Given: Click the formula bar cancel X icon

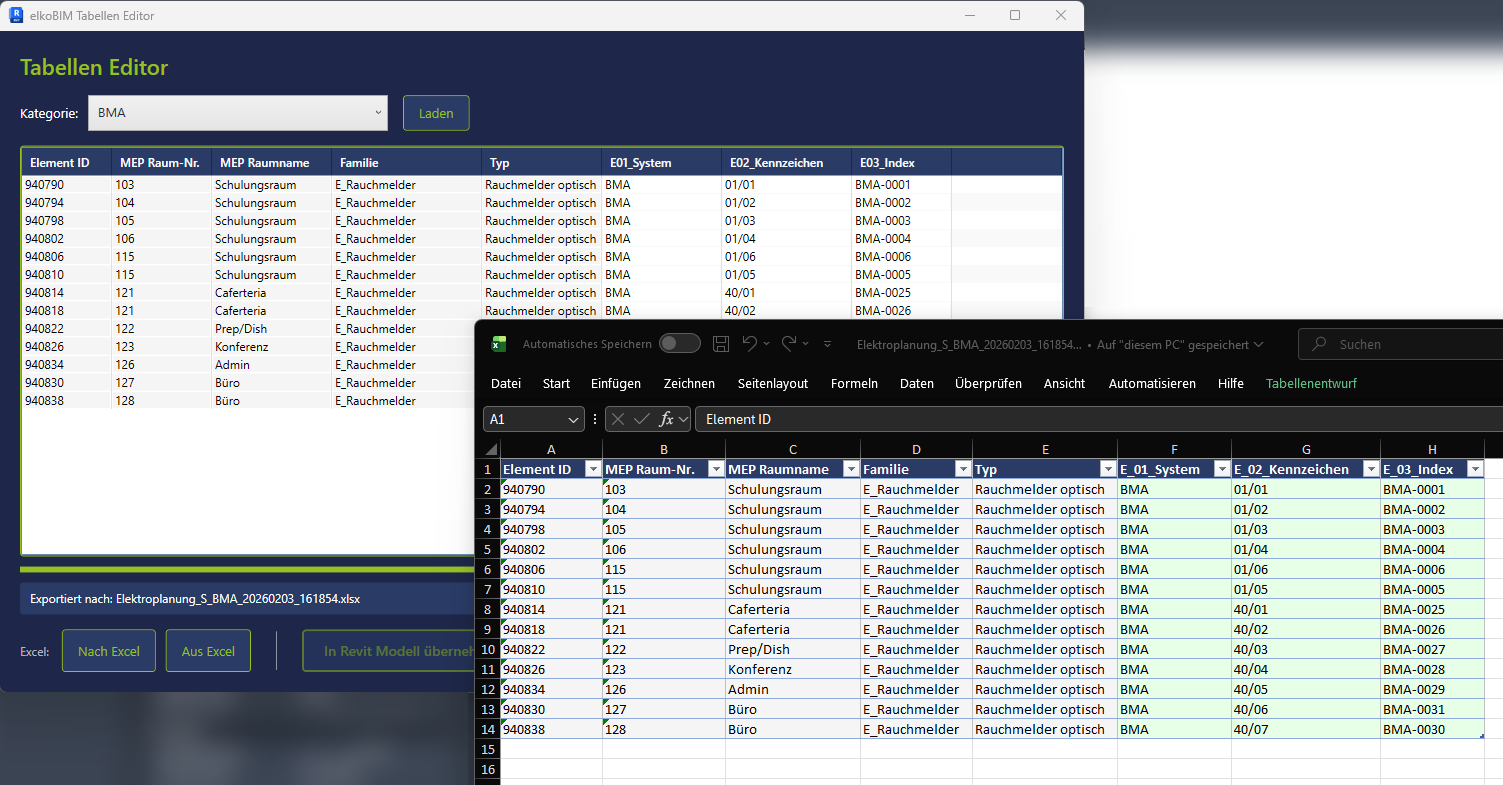Looking at the screenshot, I should click(618, 420).
